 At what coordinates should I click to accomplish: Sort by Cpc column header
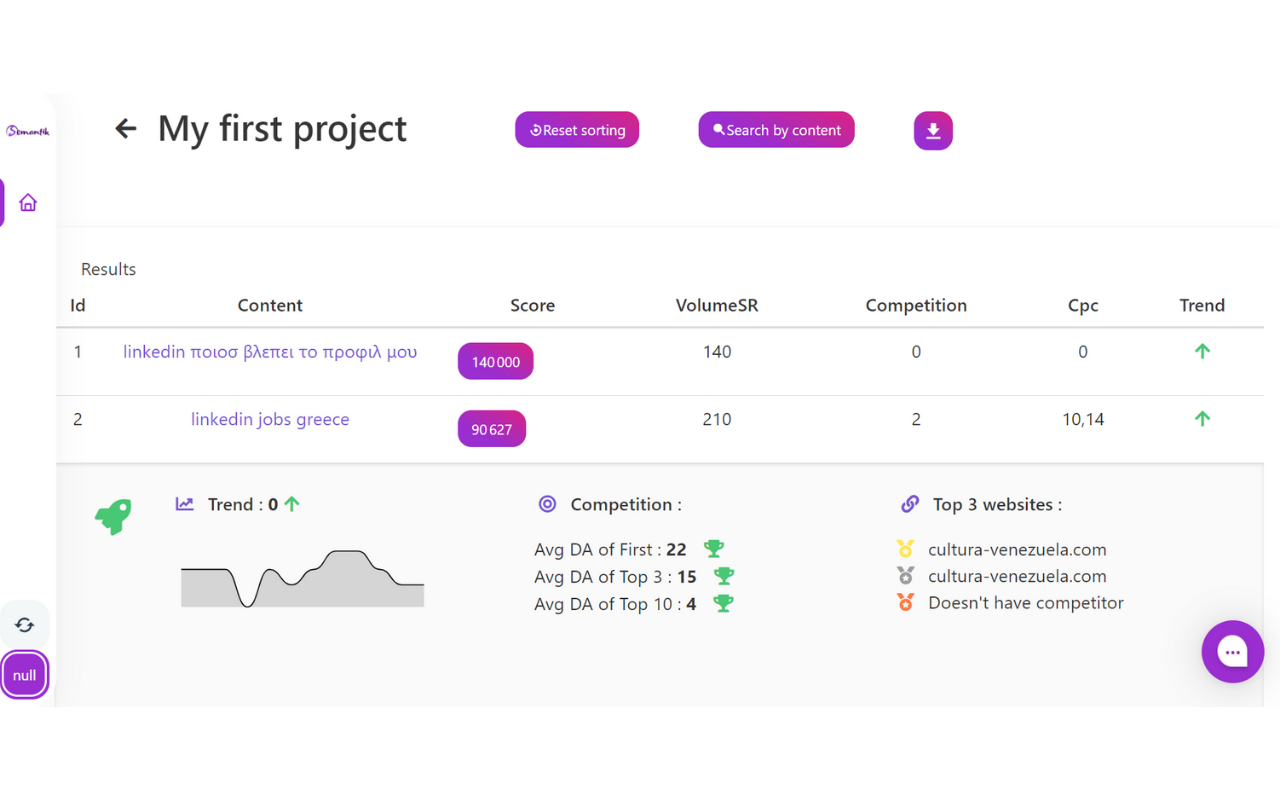[1083, 306]
